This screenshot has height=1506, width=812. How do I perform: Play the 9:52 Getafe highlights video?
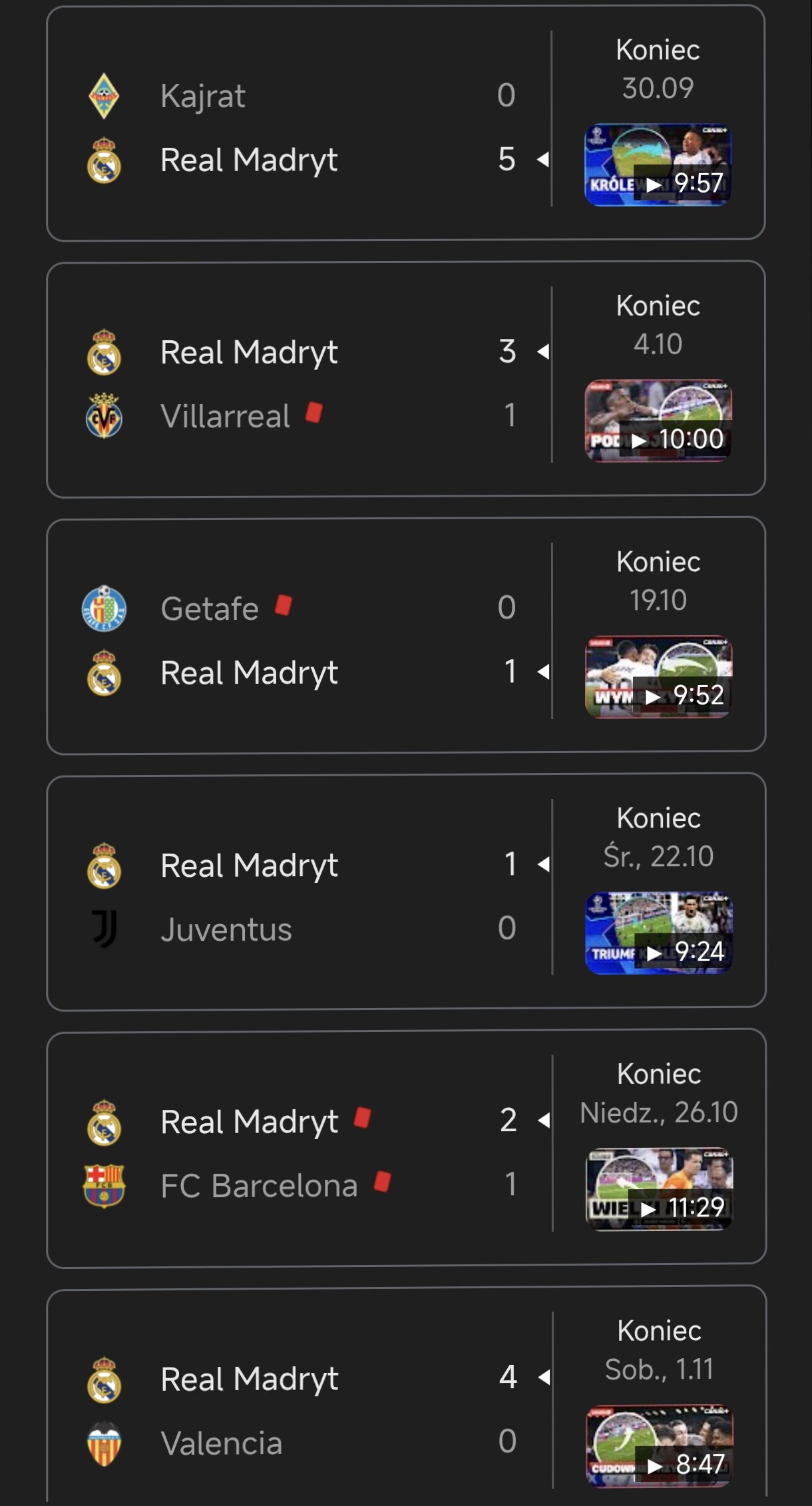[658, 677]
